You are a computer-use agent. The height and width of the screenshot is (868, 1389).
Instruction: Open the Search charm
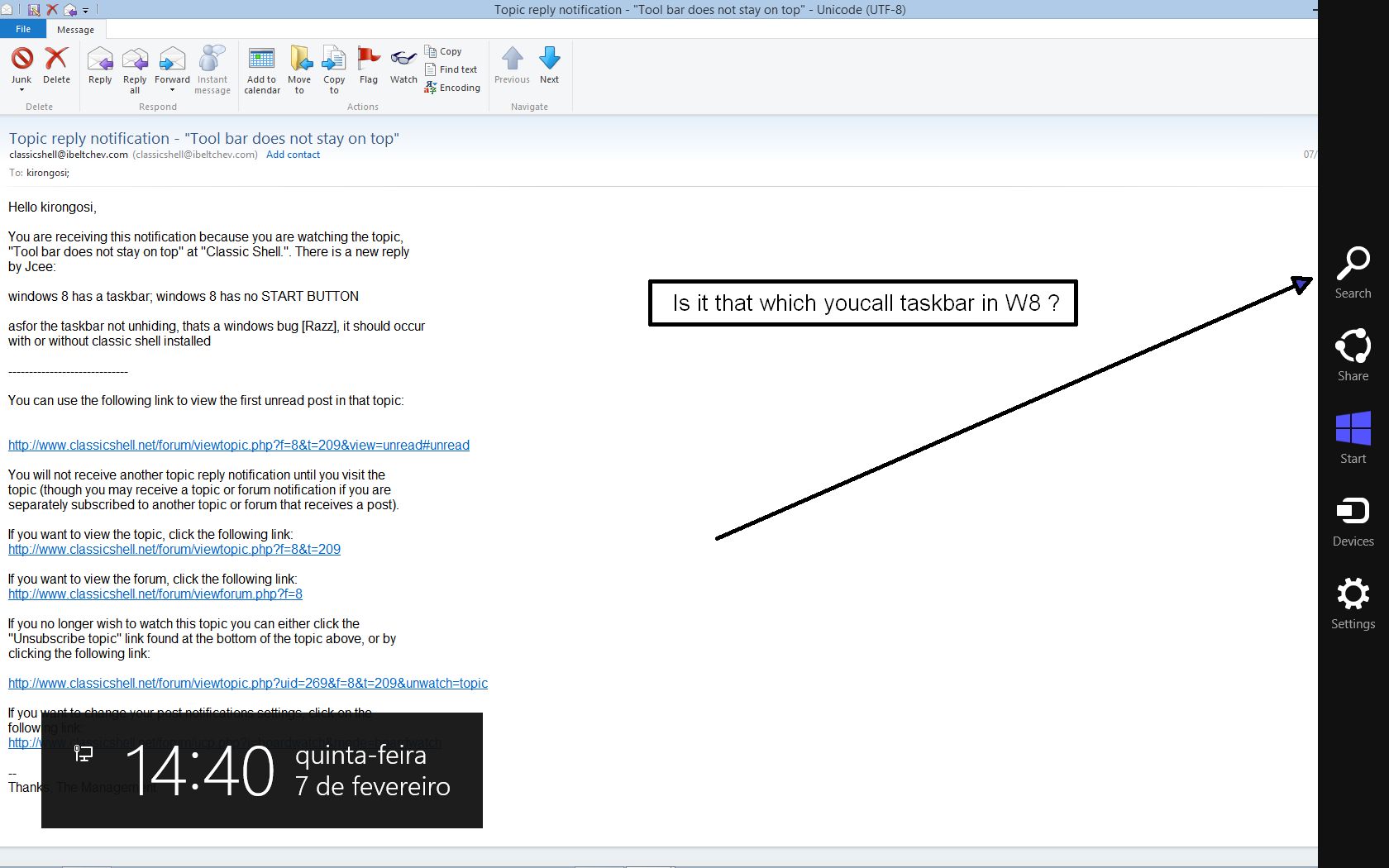pyautogui.click(x=1353, y=273)
